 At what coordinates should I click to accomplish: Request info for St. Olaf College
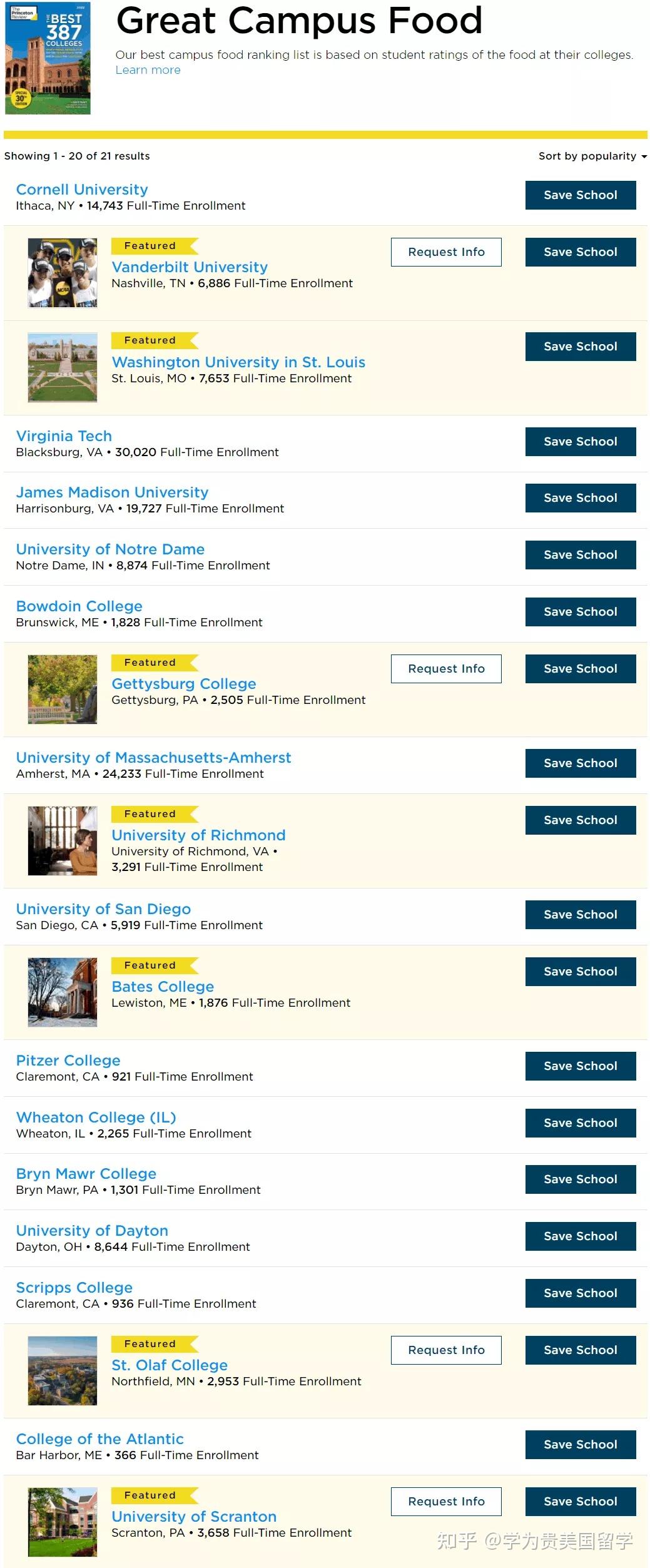446,1350
